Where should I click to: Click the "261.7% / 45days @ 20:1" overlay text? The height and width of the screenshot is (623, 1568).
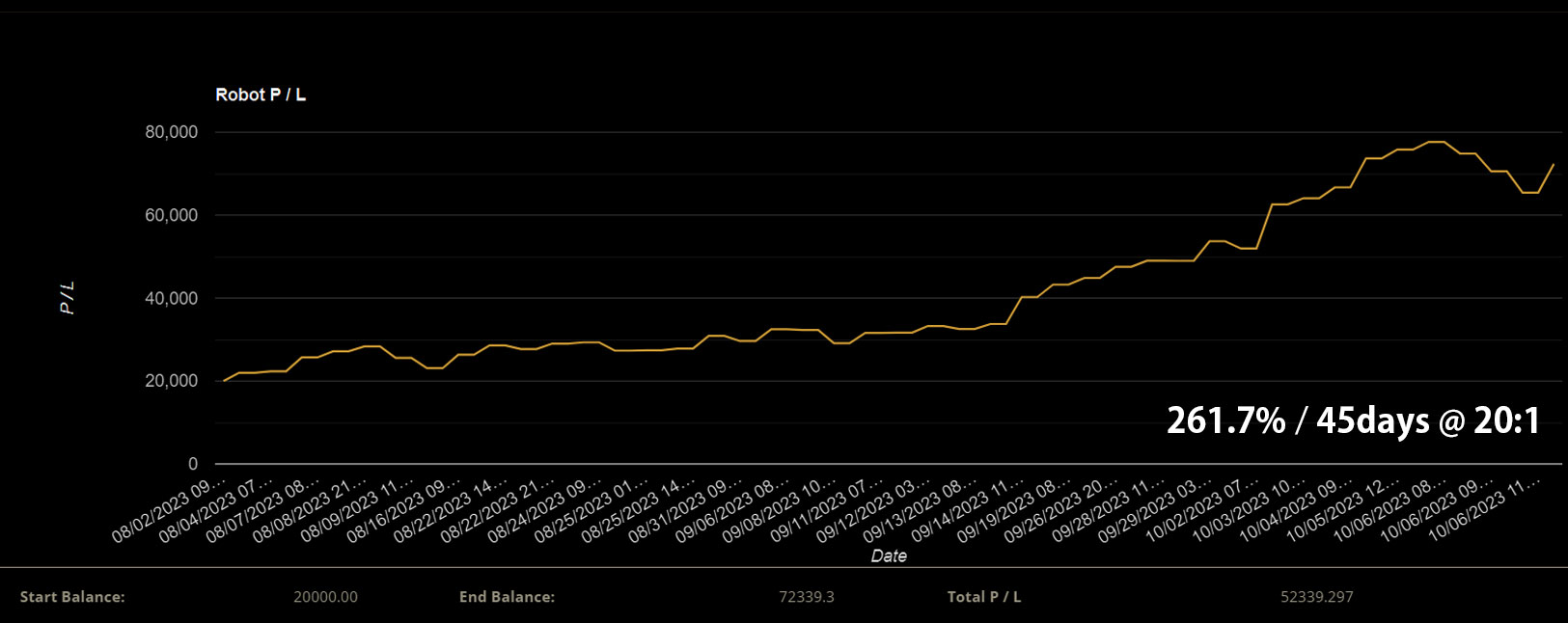point(1353,420)
